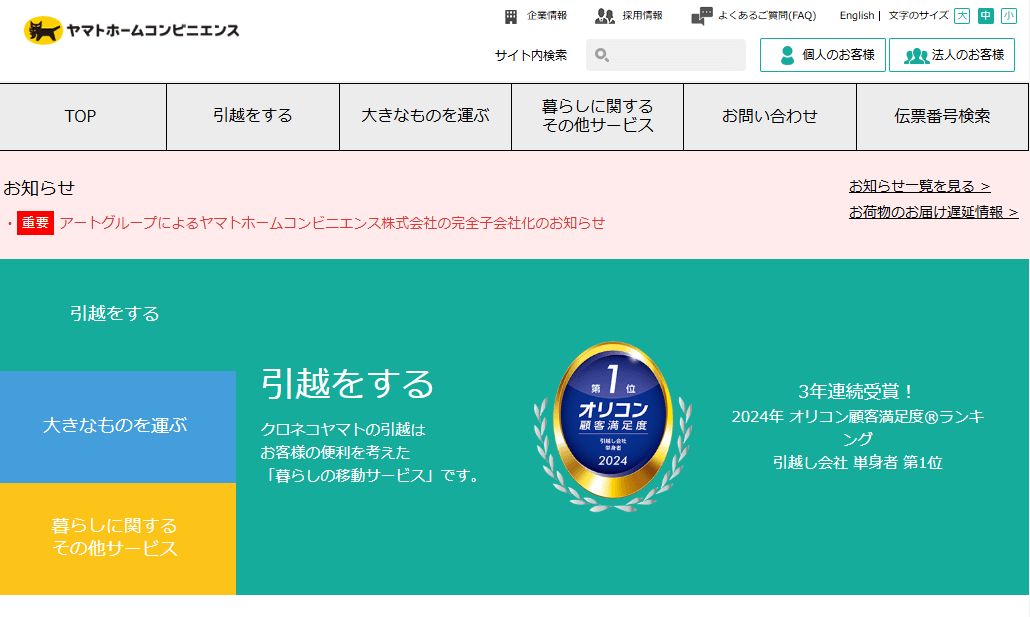Click the speech bubble FAQ icon

702,16
